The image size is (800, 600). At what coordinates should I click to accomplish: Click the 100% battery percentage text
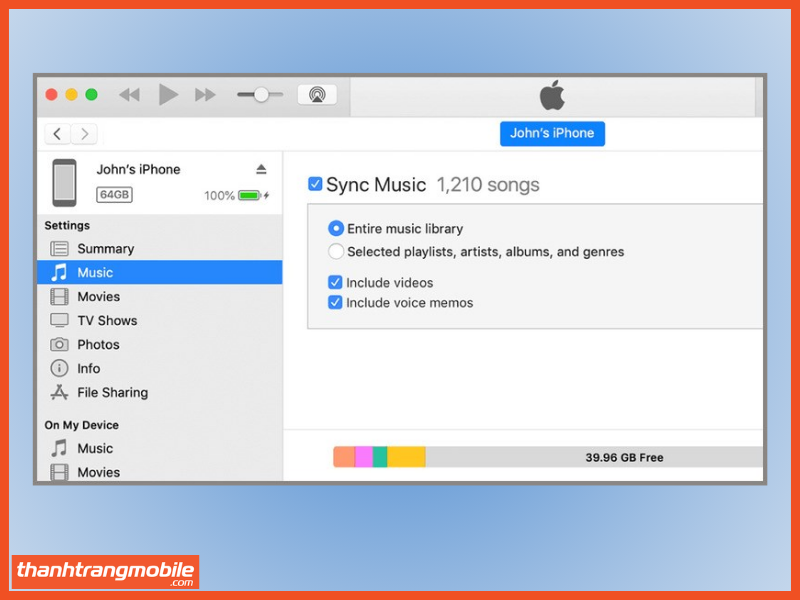point(219,196)
